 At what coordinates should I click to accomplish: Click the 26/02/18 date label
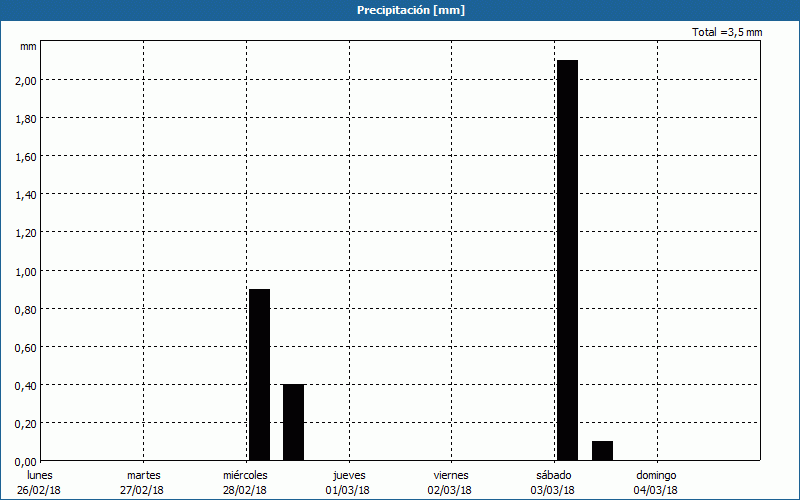click(x=41, y=490)
